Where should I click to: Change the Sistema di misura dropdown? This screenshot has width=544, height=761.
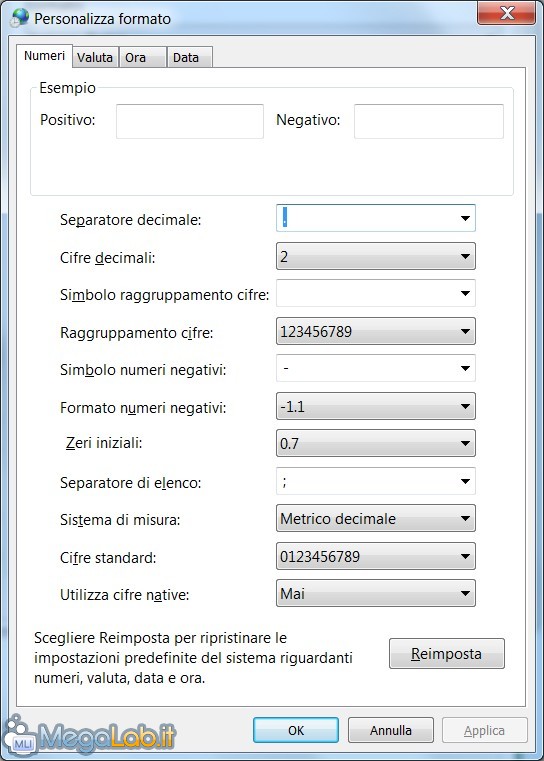pos(376,518)
